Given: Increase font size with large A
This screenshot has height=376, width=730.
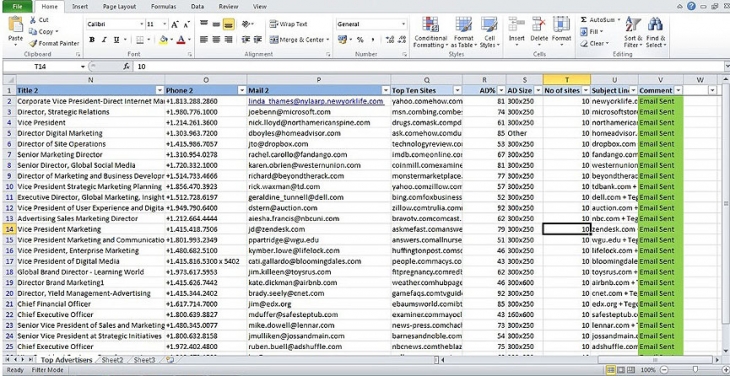Looking at the screenshot, I should (175, 24).
